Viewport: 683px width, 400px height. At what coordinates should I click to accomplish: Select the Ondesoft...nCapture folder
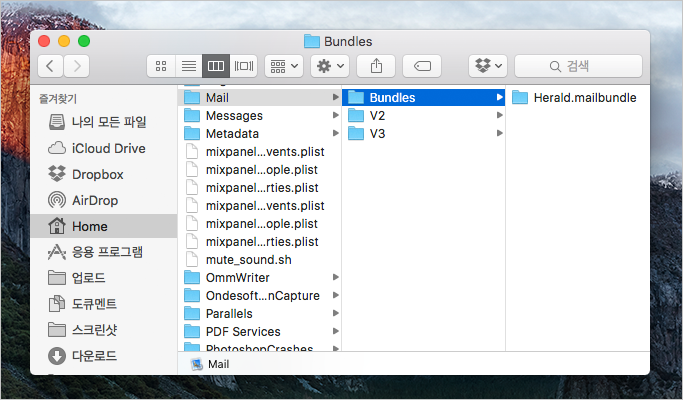pos(260,295)
